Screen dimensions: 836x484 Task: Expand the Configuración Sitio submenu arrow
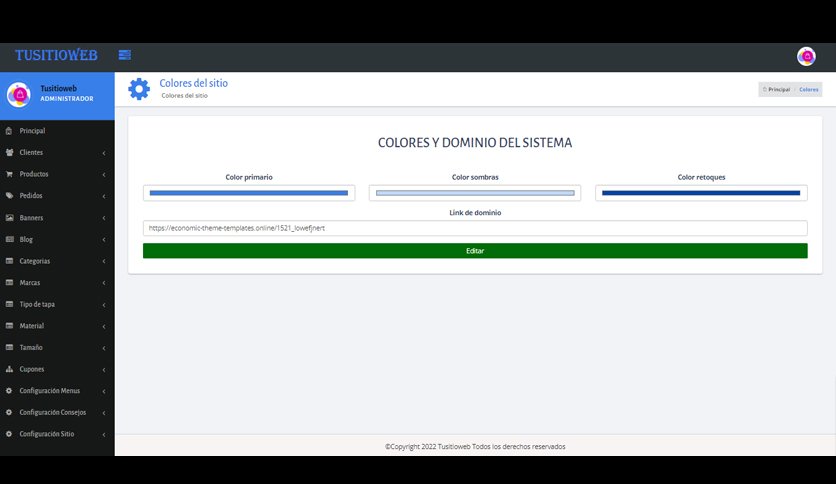(104, 434)
